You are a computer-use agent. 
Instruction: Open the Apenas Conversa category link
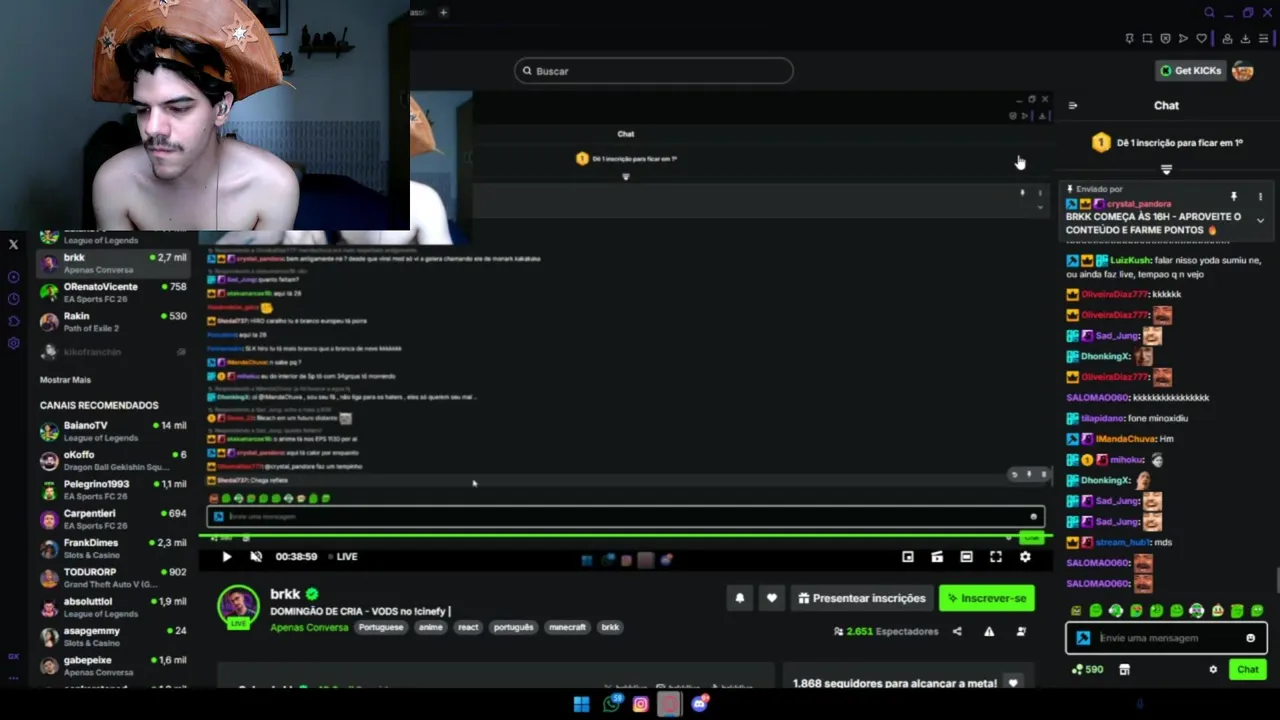tap(309, 627)
